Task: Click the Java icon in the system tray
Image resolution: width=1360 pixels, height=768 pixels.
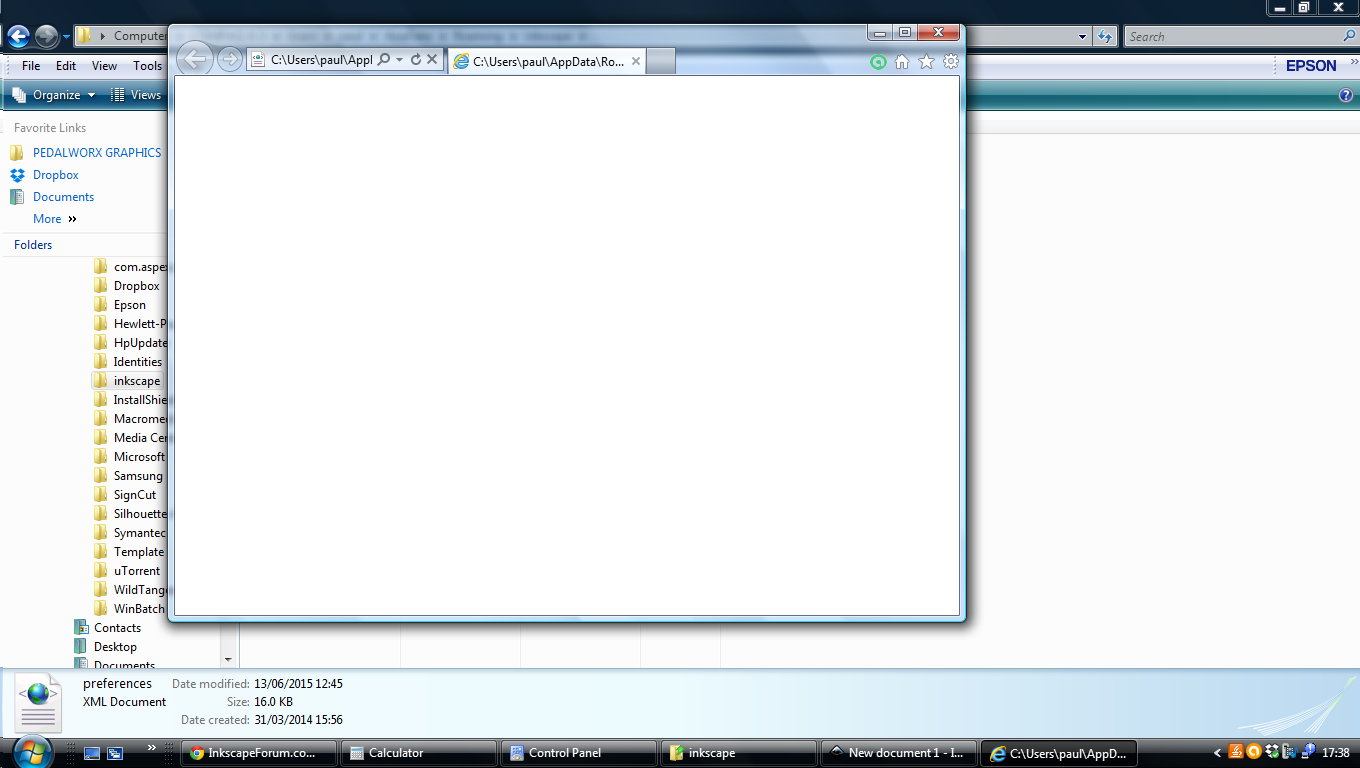Action: coord(1236,751)
